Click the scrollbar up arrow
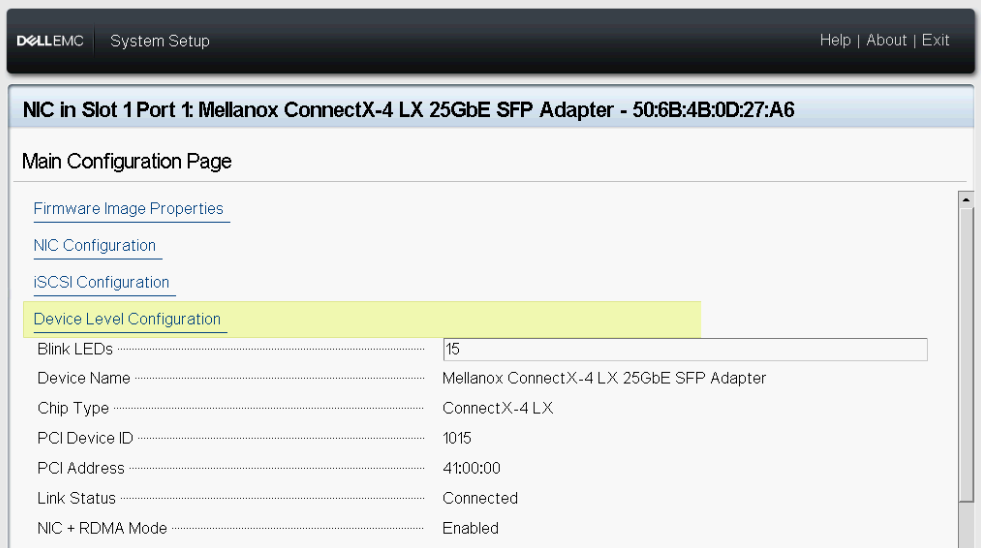The width and height of the screenshot is (981, 548). (x=966, y=199)
